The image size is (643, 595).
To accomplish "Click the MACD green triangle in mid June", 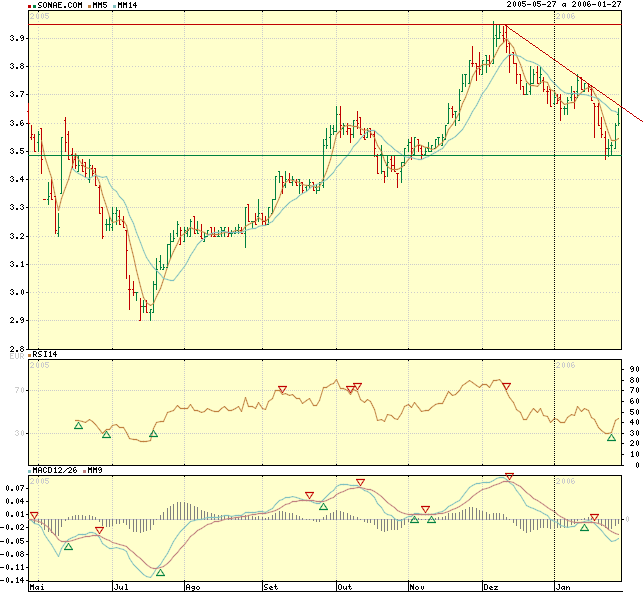I will pos(68,547).
